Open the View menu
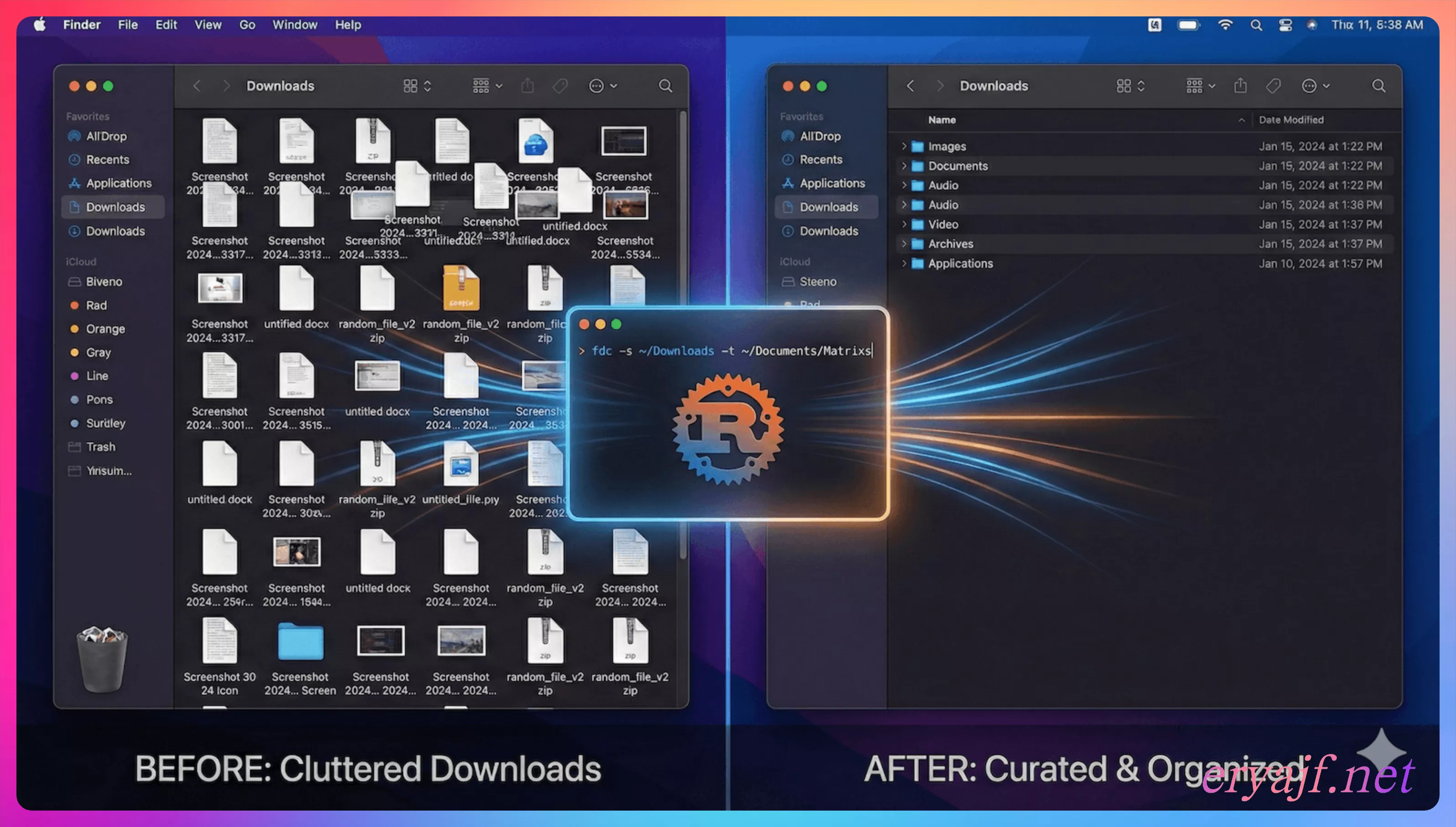Screen dimensions: 1456x827 (208, 25)
